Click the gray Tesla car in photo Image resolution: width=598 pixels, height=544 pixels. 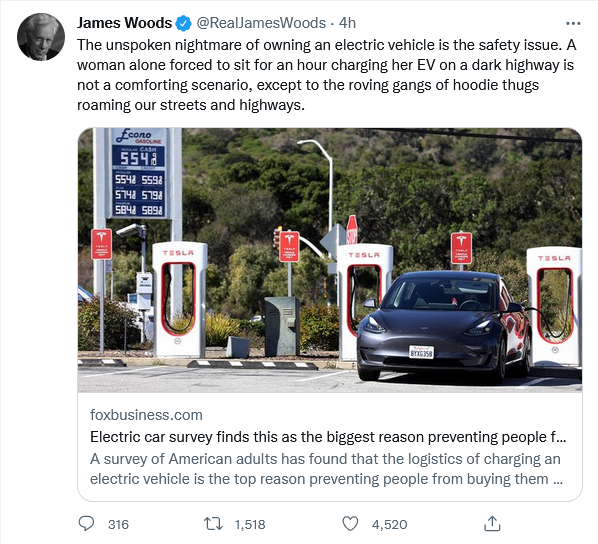pyautogui.click(x=444, y=325)
